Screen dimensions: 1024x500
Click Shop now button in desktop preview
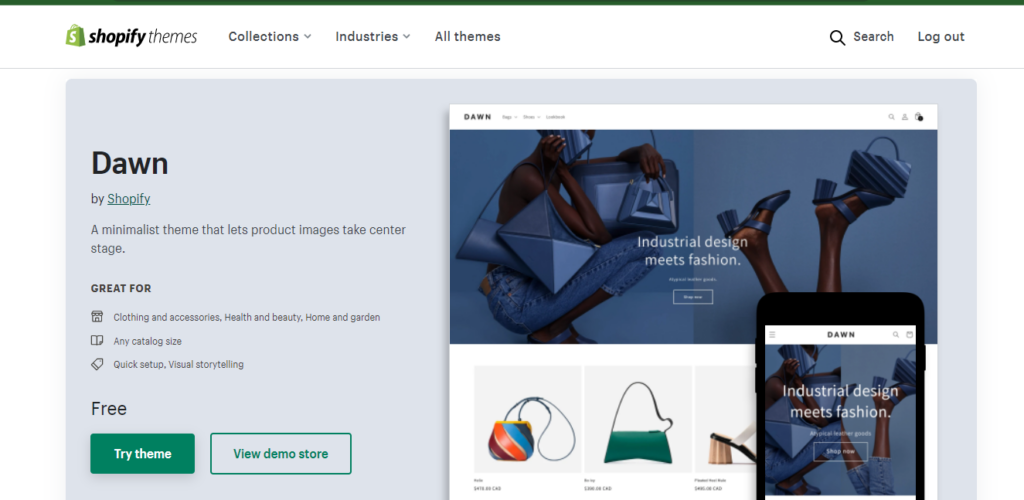click(x=693, y=297)
